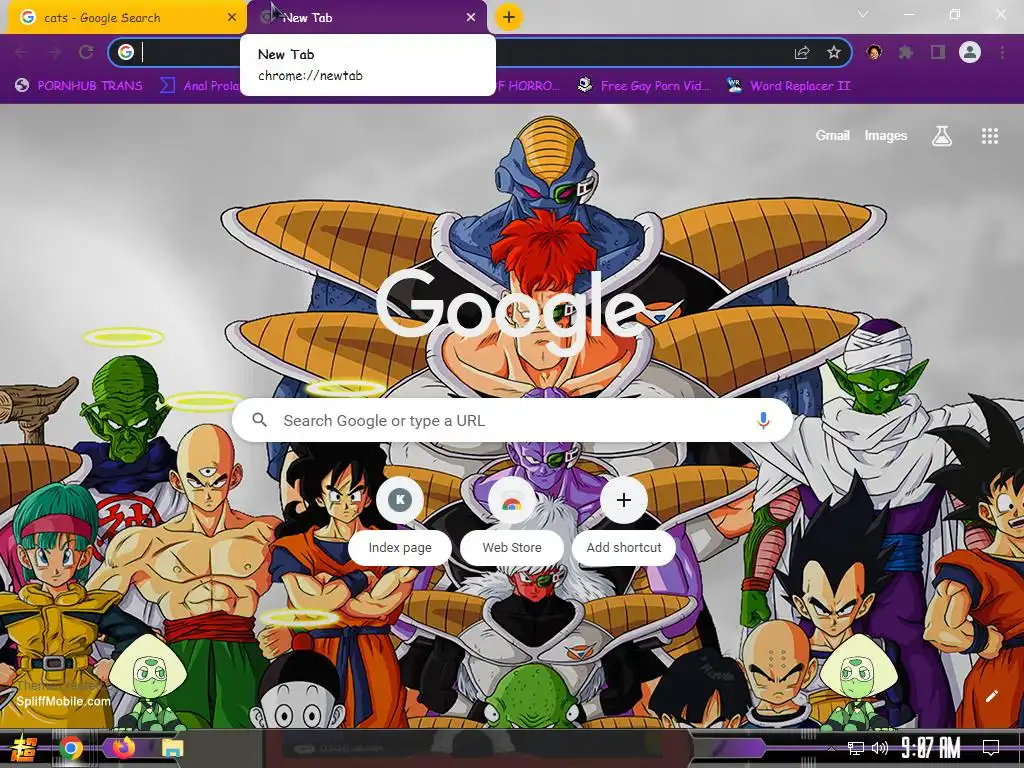Toggle the side panel icon
This screenshot has height=768, width=1024.
click(x=938, y=52)
